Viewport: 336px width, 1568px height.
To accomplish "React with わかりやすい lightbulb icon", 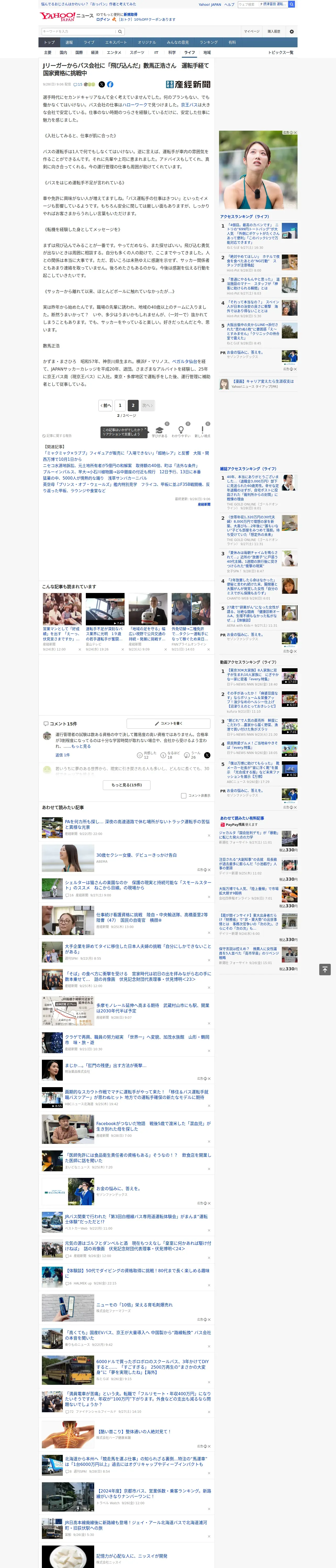I will [181, 429].
